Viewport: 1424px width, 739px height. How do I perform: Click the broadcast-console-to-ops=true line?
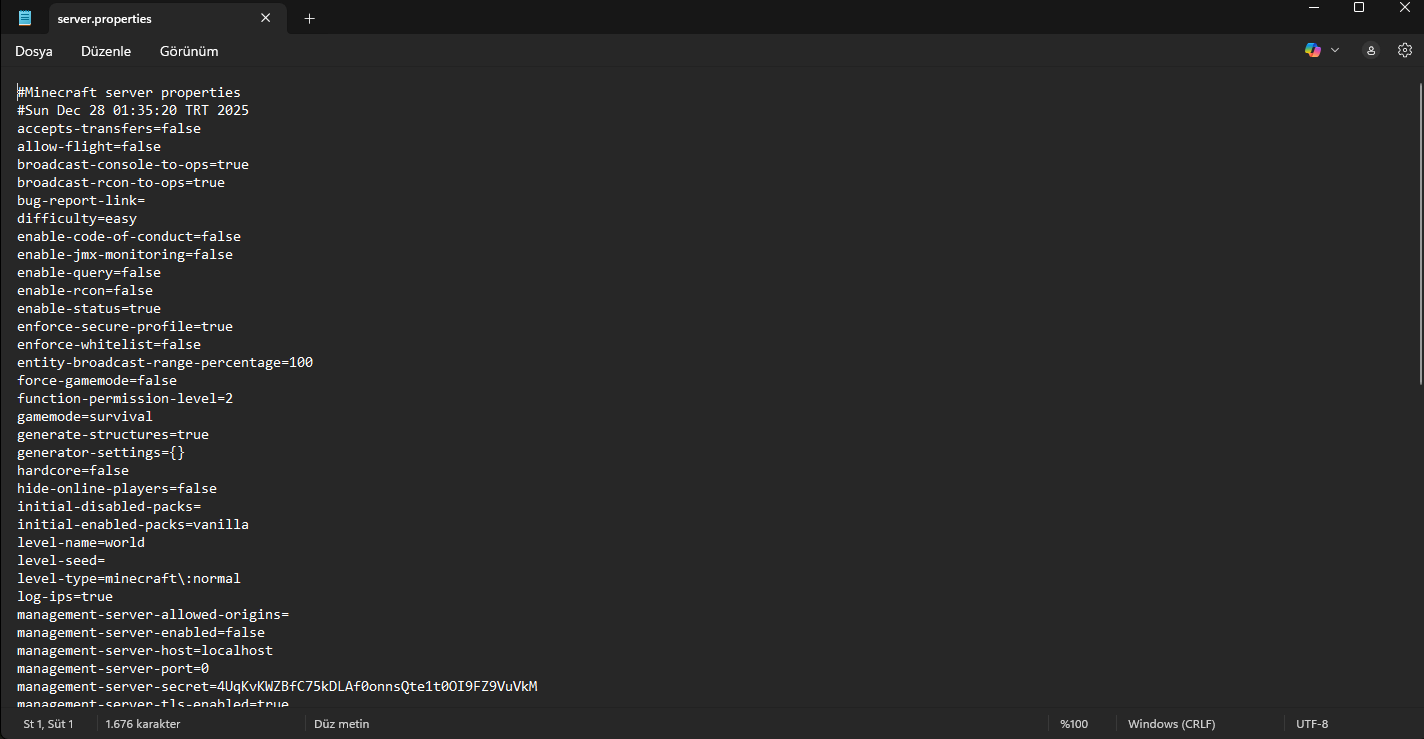pos(133,164)
